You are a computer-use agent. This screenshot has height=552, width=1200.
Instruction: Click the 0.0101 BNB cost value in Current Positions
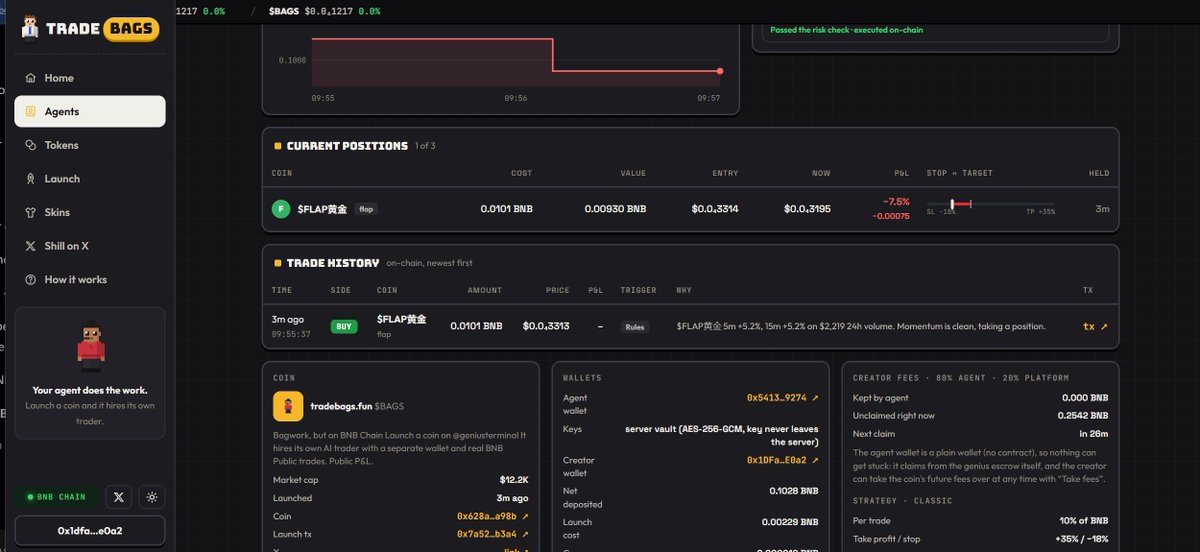tap(506, 209)
